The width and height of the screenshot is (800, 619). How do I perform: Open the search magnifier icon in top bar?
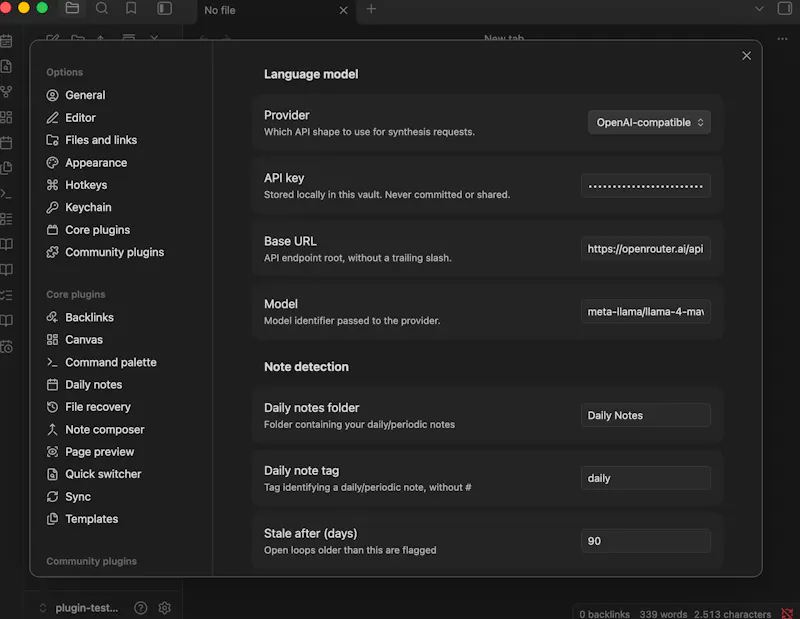[102, 8]
